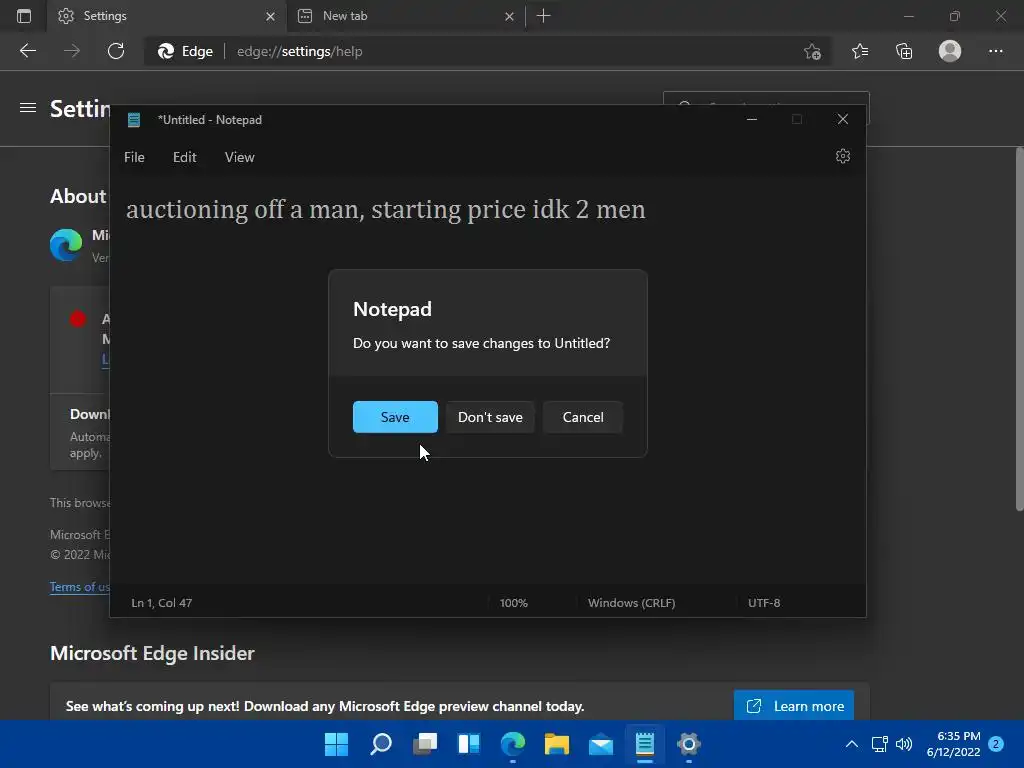Close the Settings tab in Edge
The width and height of the screenshot is (1024, 768).
(x=270, y=16)
